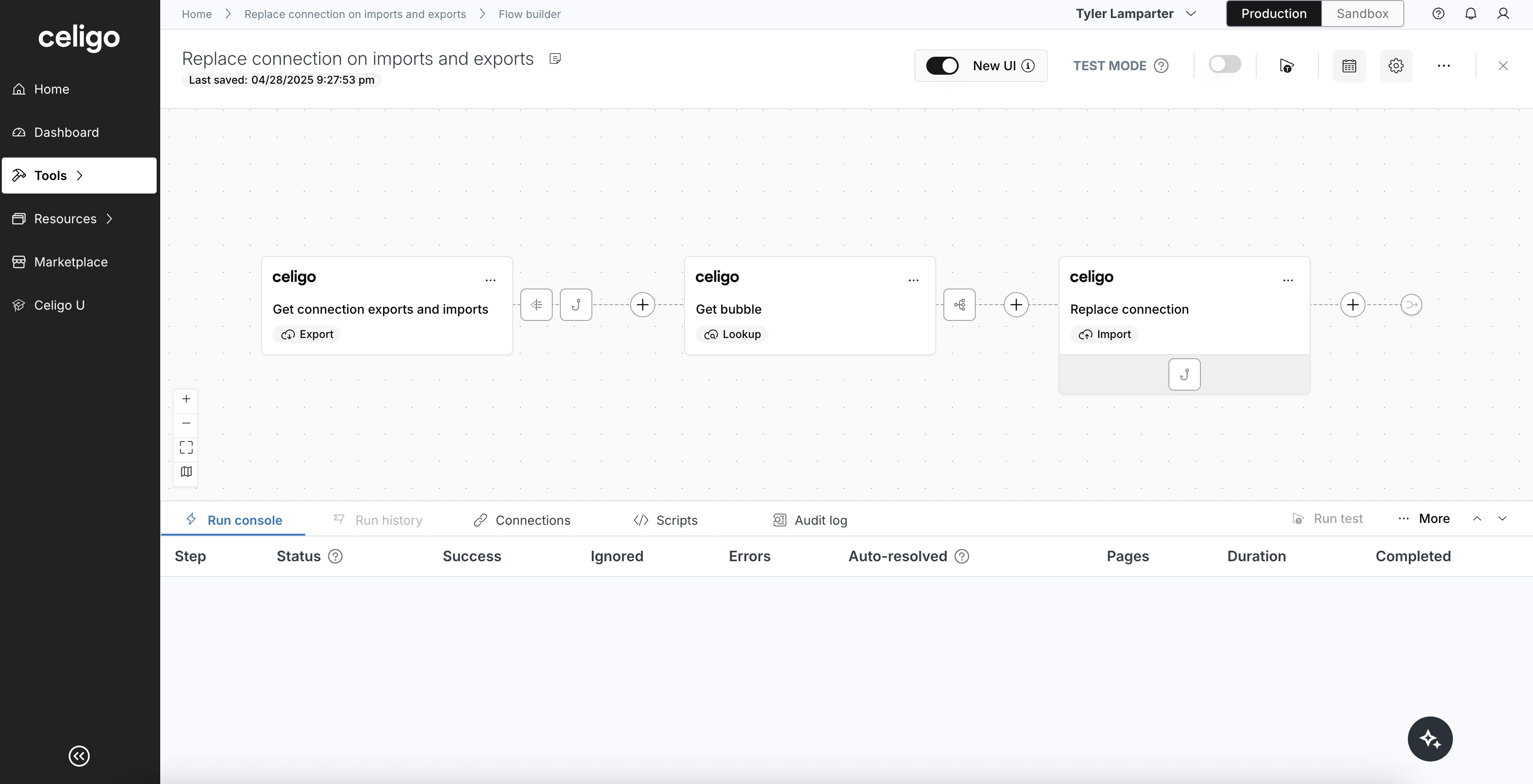Open flow settings gear icon
This screenshot has width=1533, height=784.
point(1396,65)
